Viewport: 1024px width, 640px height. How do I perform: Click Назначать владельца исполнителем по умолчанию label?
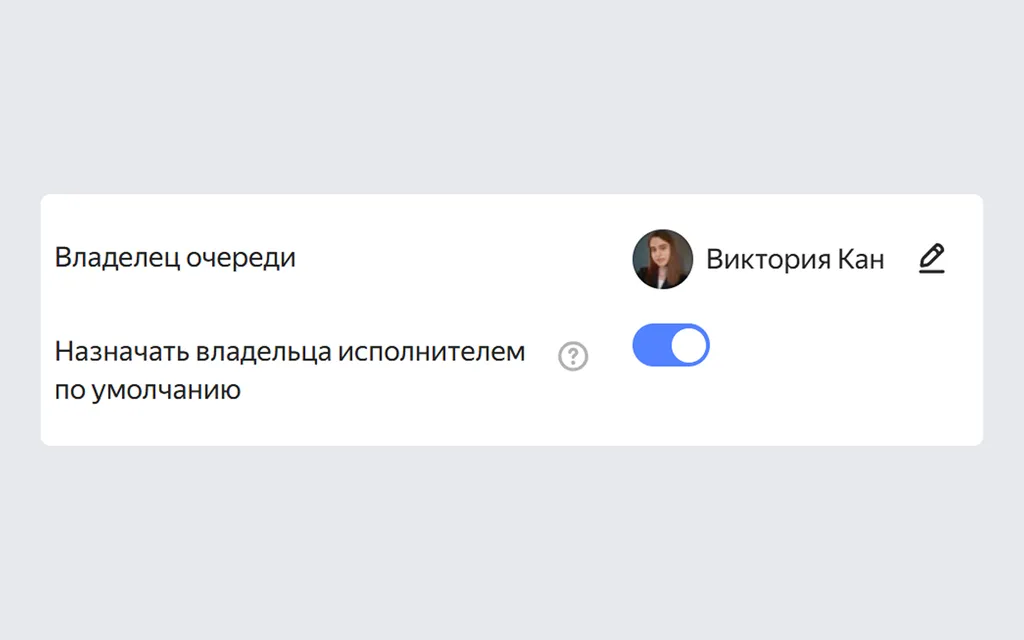coord(289,370)
